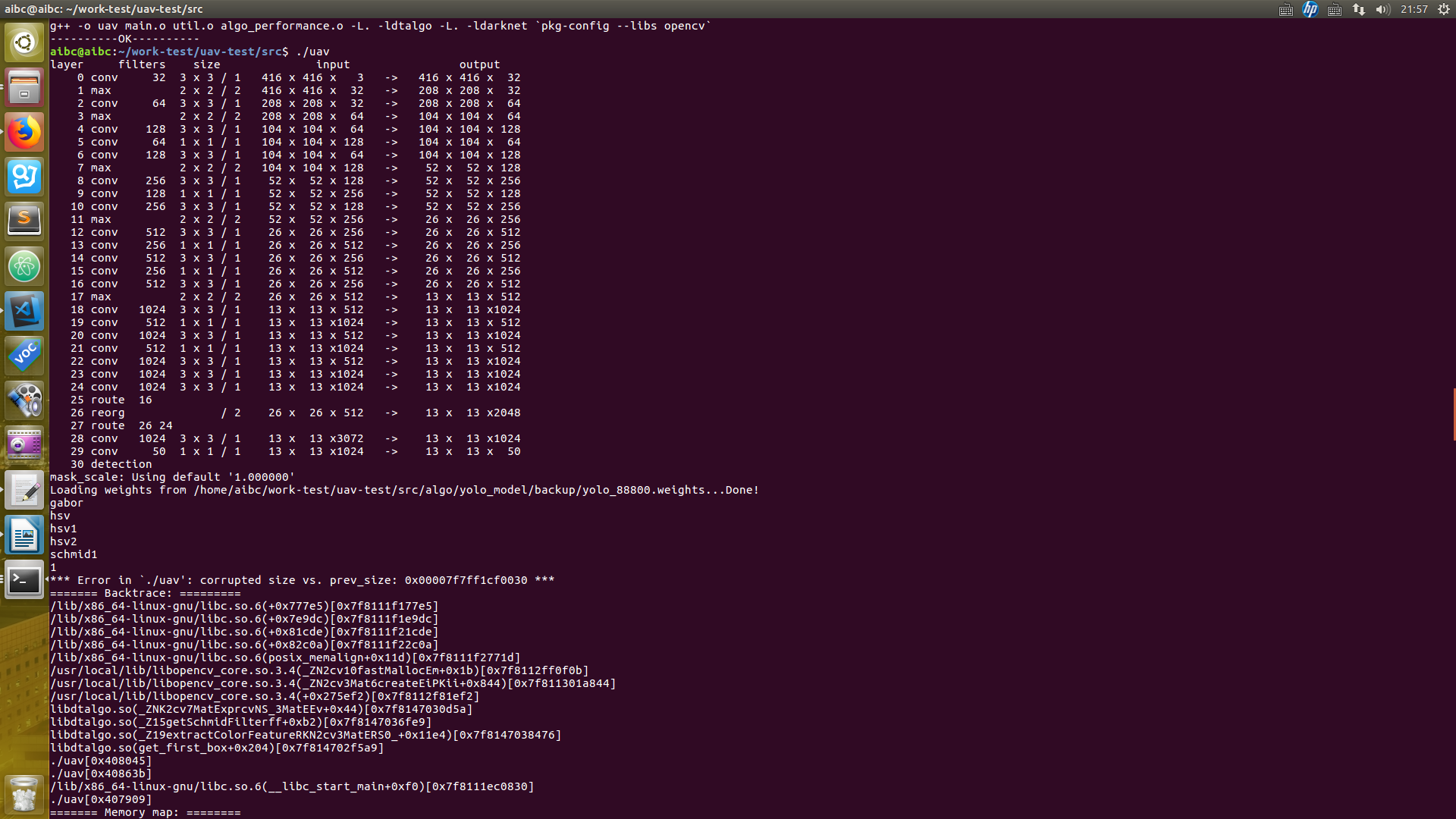Click the 21:57 clock in the panel

[x=1414, y=9]
